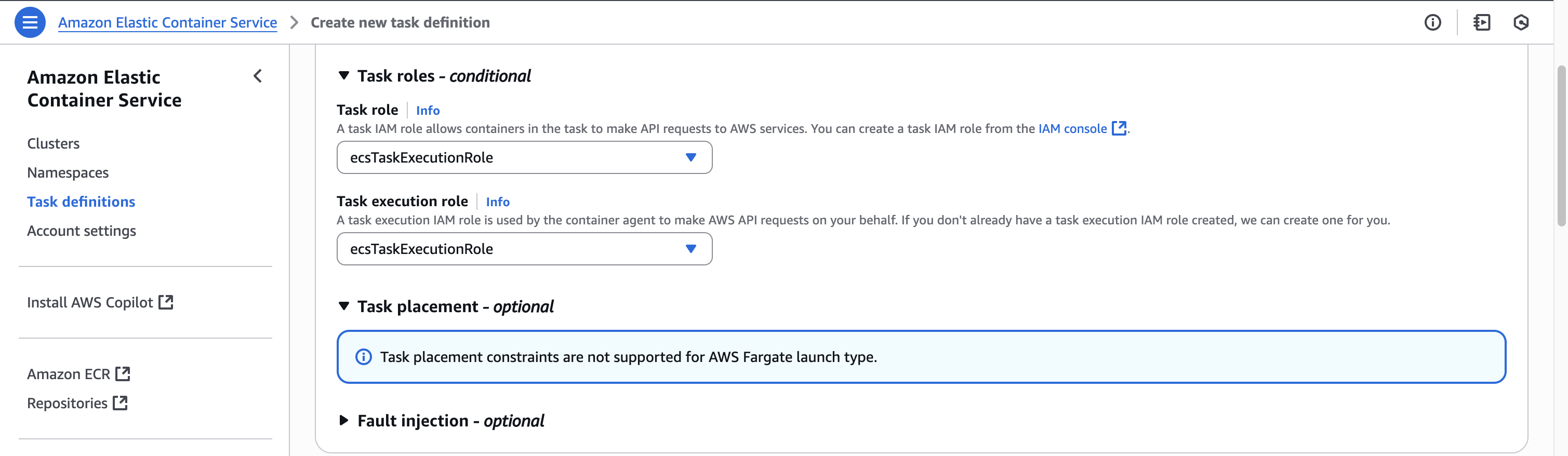Open the Task role dropdown
1568x456 pixels.
(x=524, y=158)
